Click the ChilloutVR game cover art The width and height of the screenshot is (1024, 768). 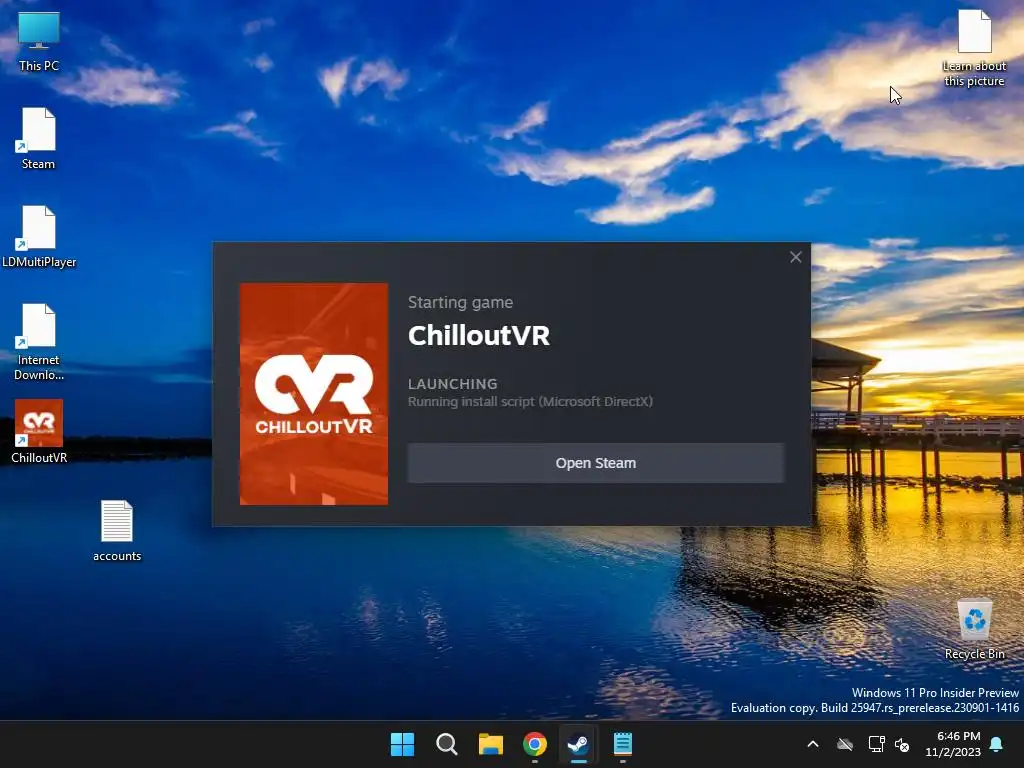coord(313,394)
